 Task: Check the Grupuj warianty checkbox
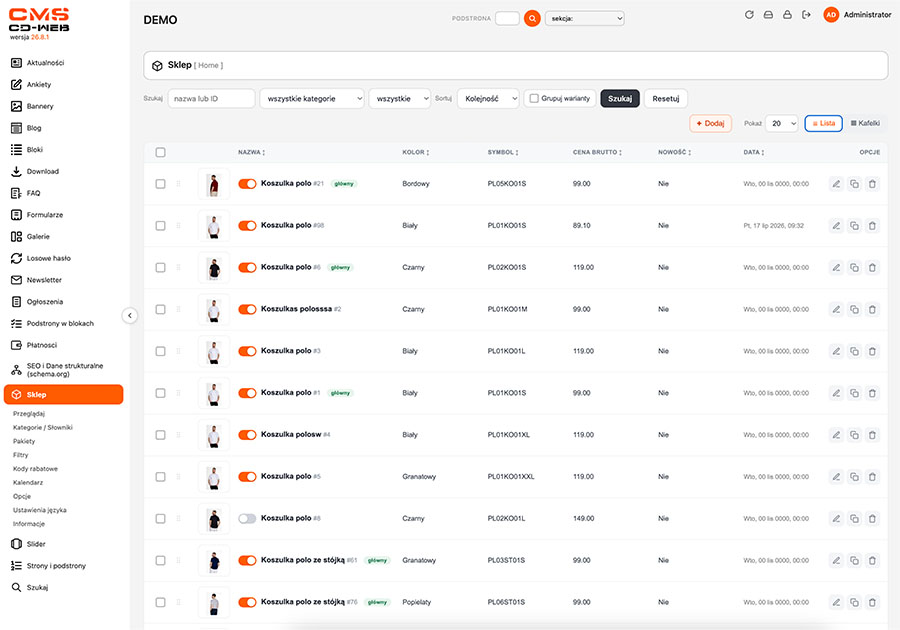(x=534, y=99)
